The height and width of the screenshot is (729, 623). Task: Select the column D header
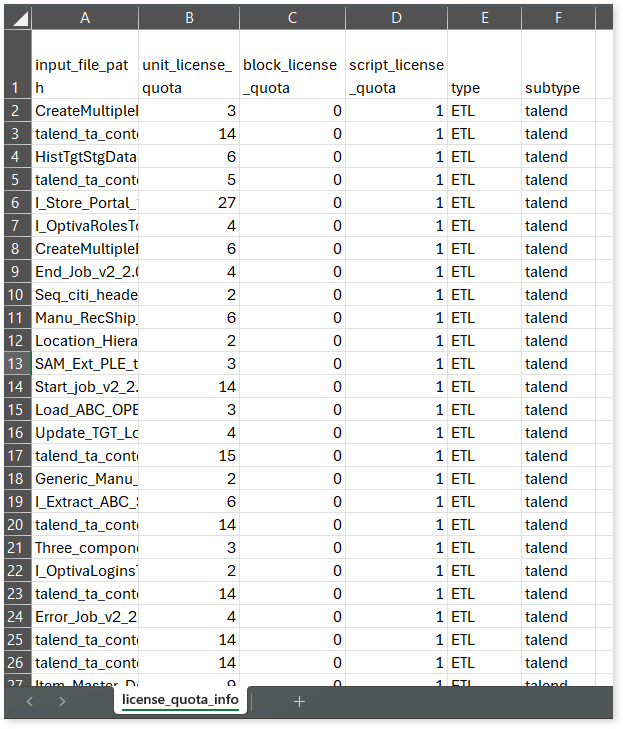(397, 18)
